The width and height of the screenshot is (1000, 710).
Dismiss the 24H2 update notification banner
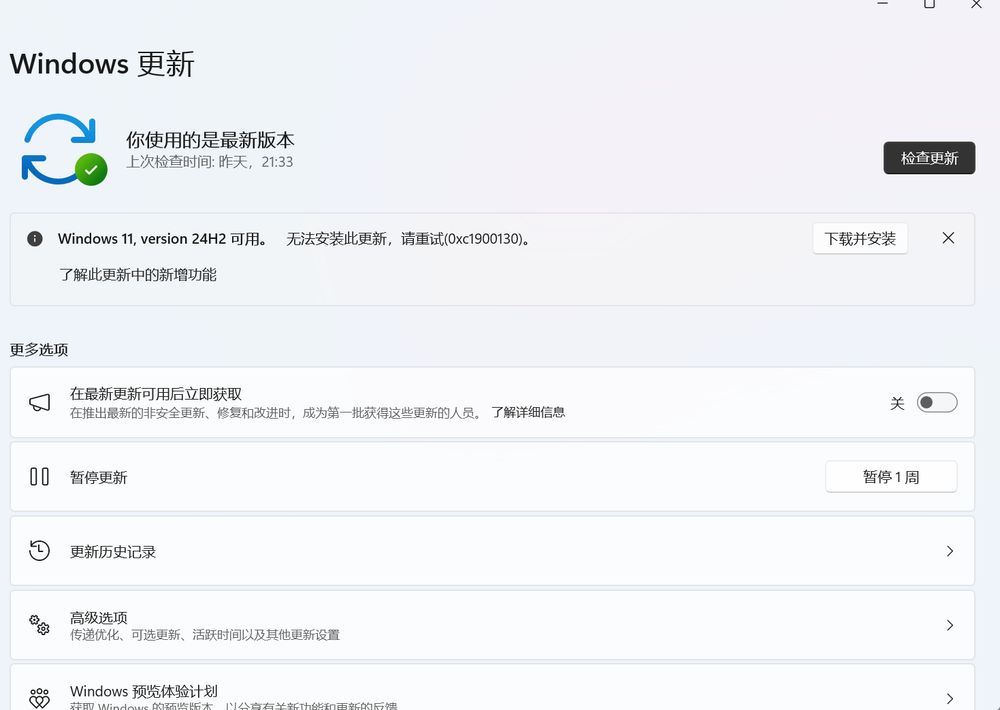coord(948,238)
